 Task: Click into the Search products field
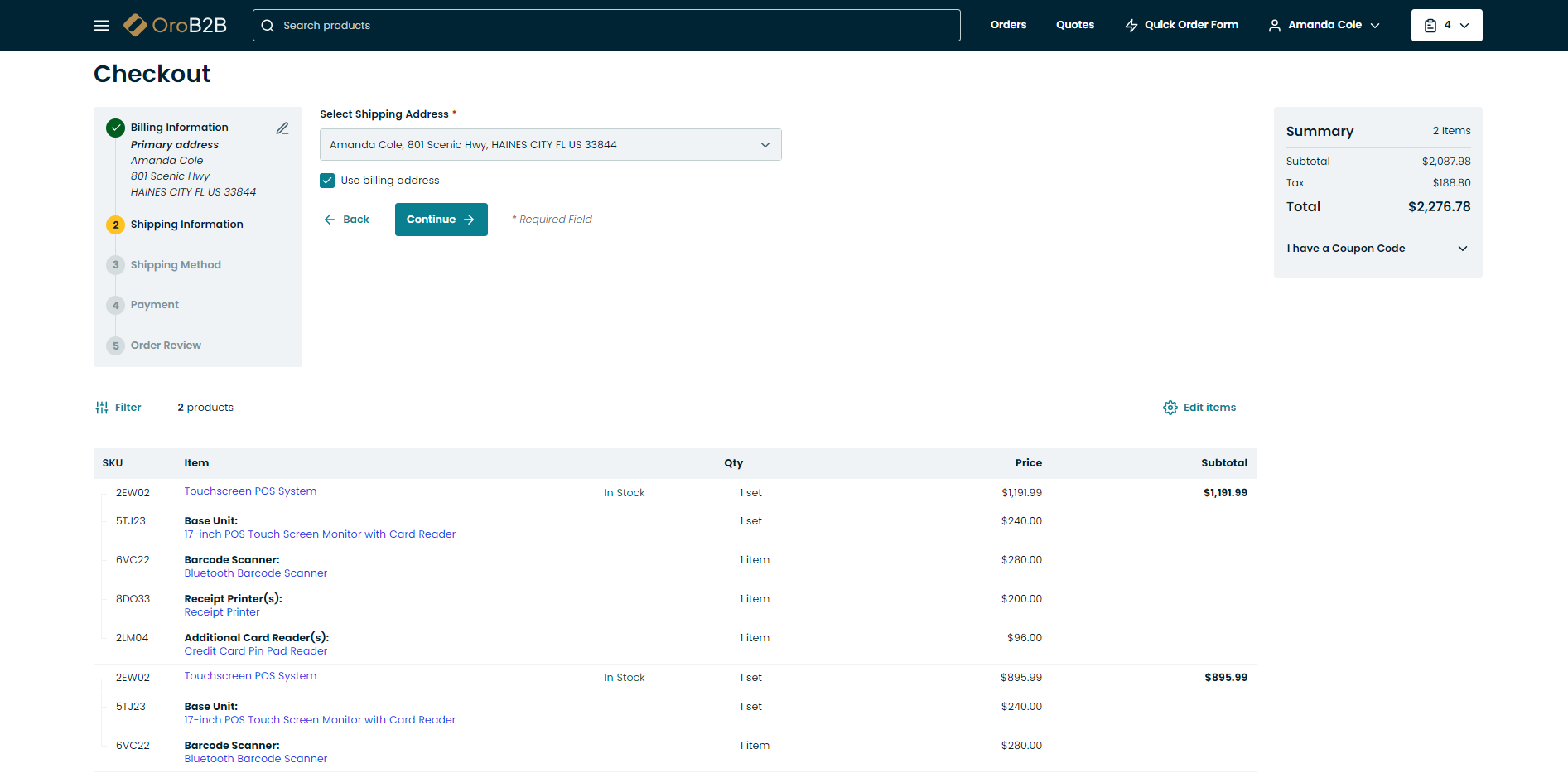(613, 26)
